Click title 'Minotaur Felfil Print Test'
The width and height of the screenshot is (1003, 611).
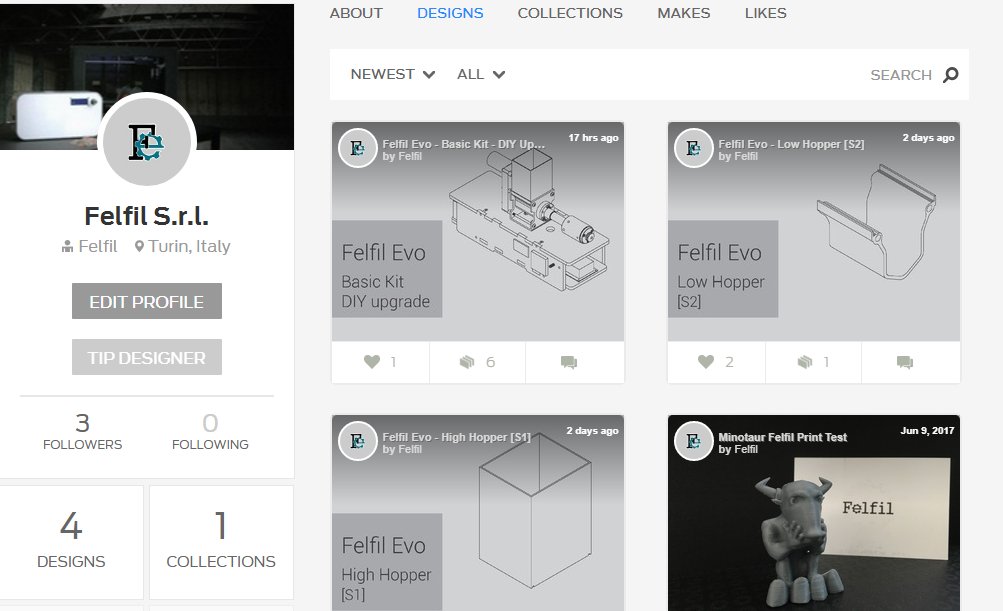tap(782, 437)
